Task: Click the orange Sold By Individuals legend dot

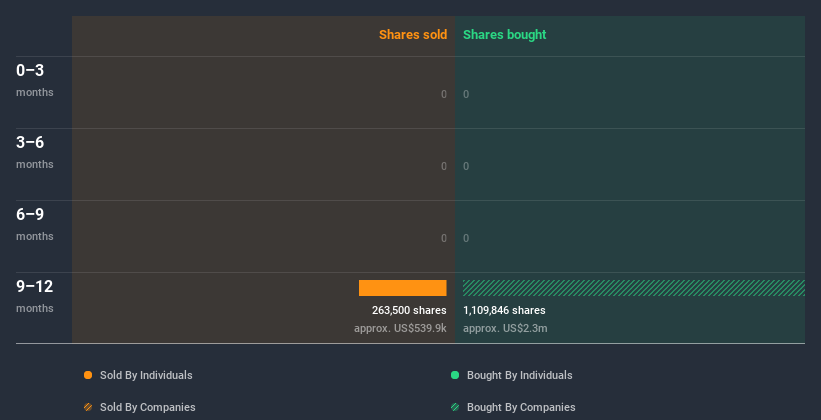Action: (x=88, y=375)
